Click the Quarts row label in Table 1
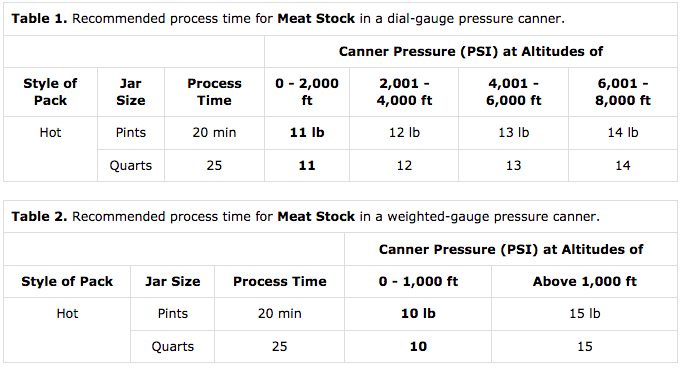The height and width of the screenshot is (371, 684). (x=130, y=165)
